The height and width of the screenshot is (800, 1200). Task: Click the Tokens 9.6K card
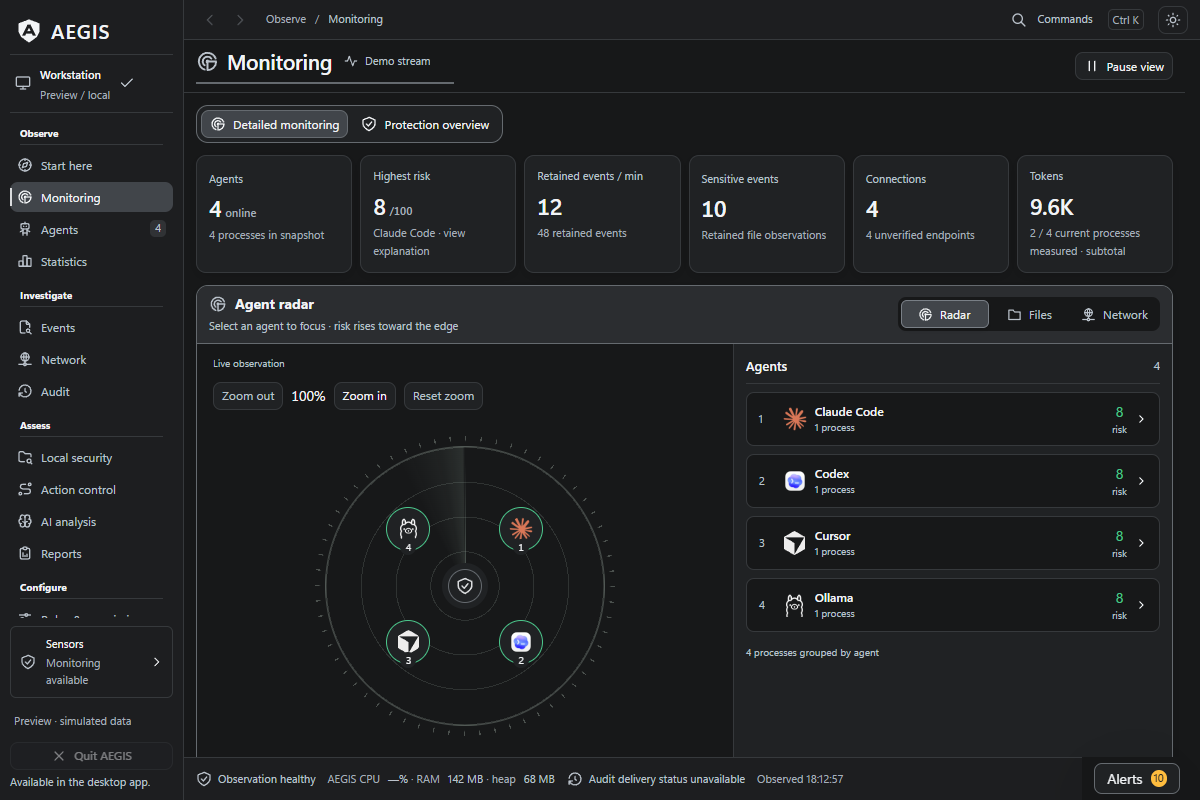[1095, 214]
